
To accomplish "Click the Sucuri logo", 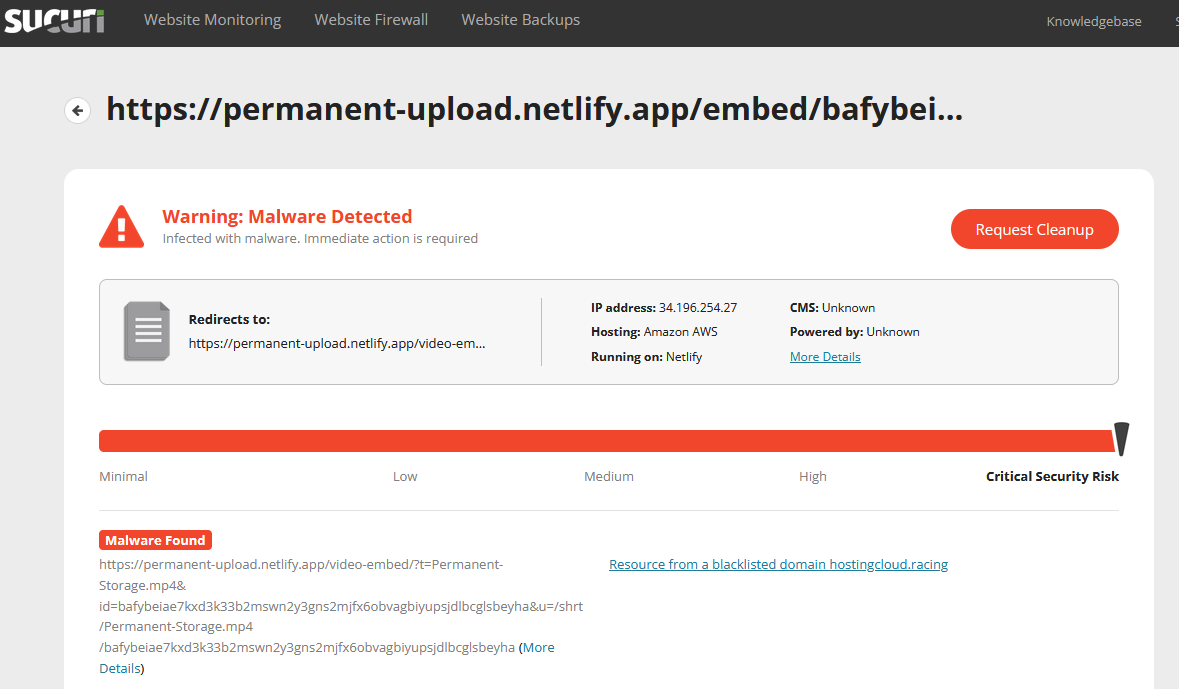I will click(54, 19).
